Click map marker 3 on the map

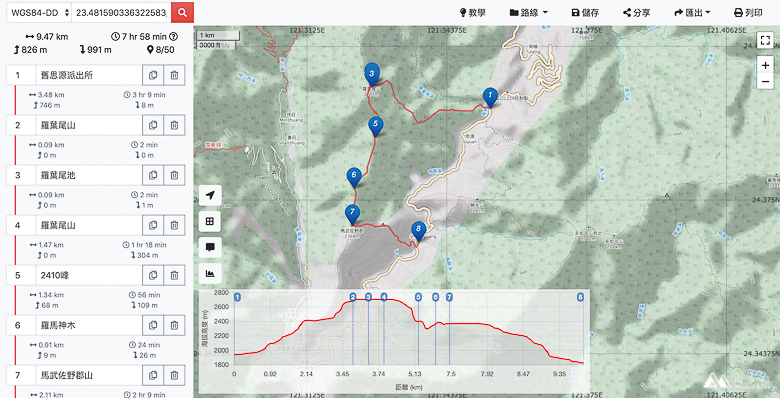[372, 75]
